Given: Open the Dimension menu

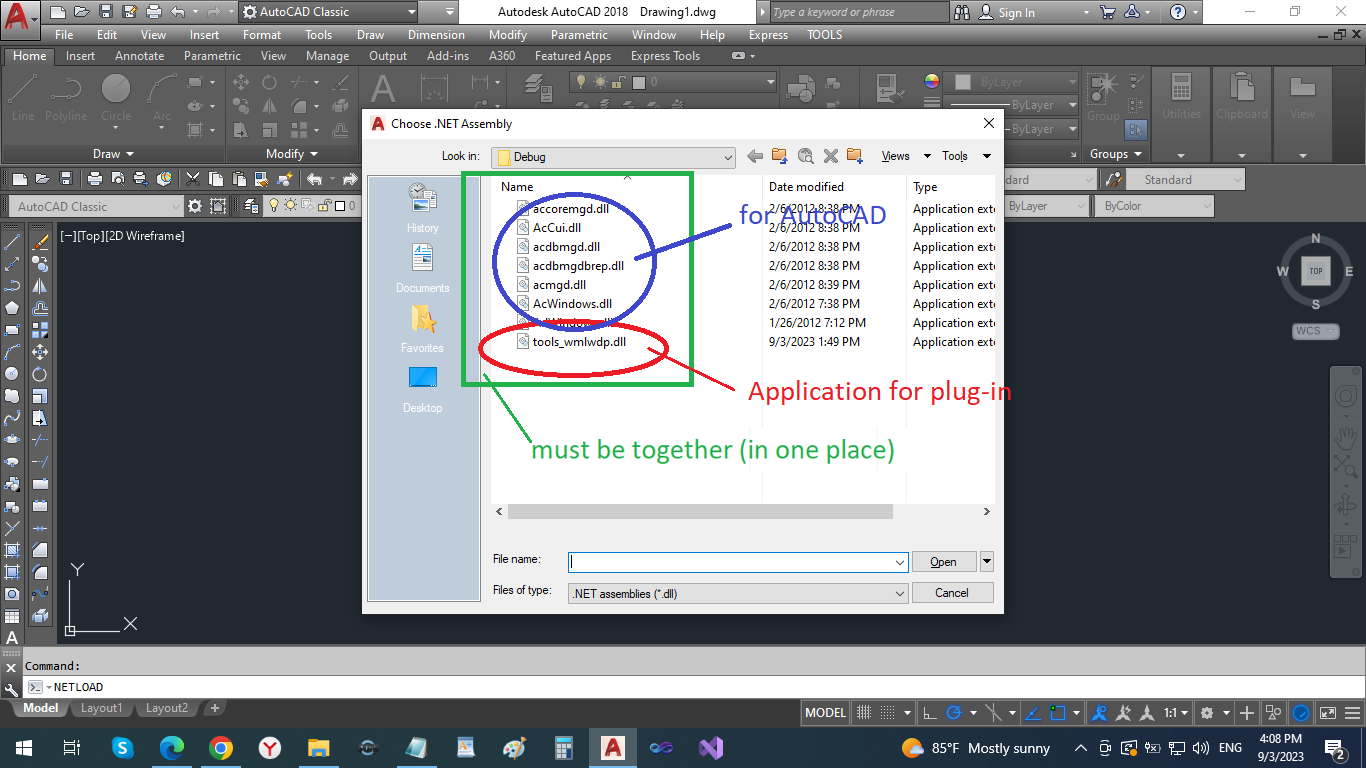Looking at the screenshot, I should (x=436, y=34).
